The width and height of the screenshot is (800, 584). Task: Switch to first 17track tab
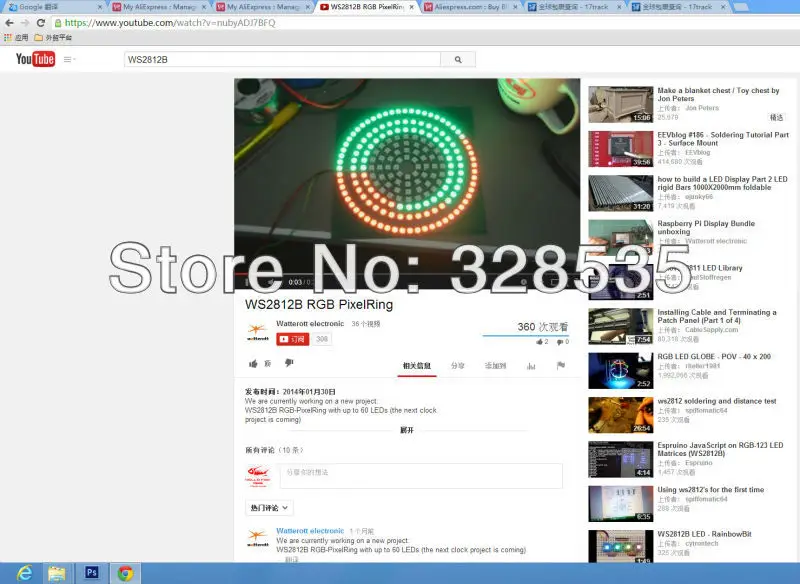573,7
